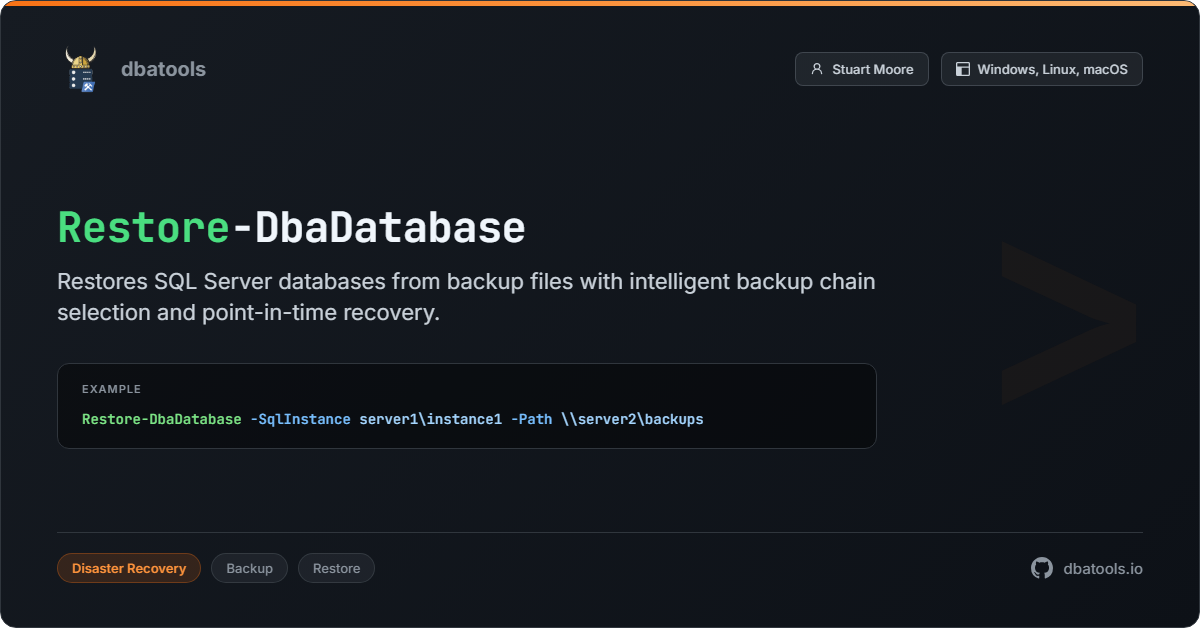Click the green Restore word in the title
The image size is (1200, 628).
pos(143,228)
